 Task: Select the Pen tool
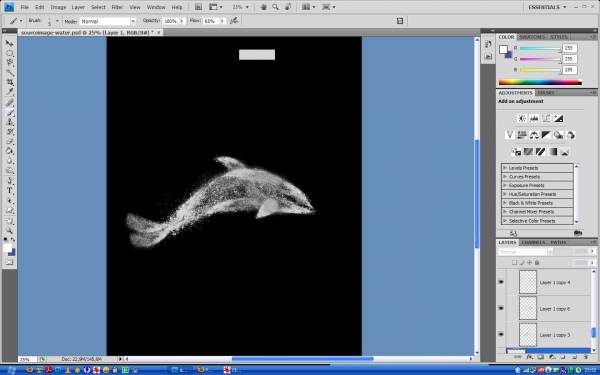tap(9, 181)
